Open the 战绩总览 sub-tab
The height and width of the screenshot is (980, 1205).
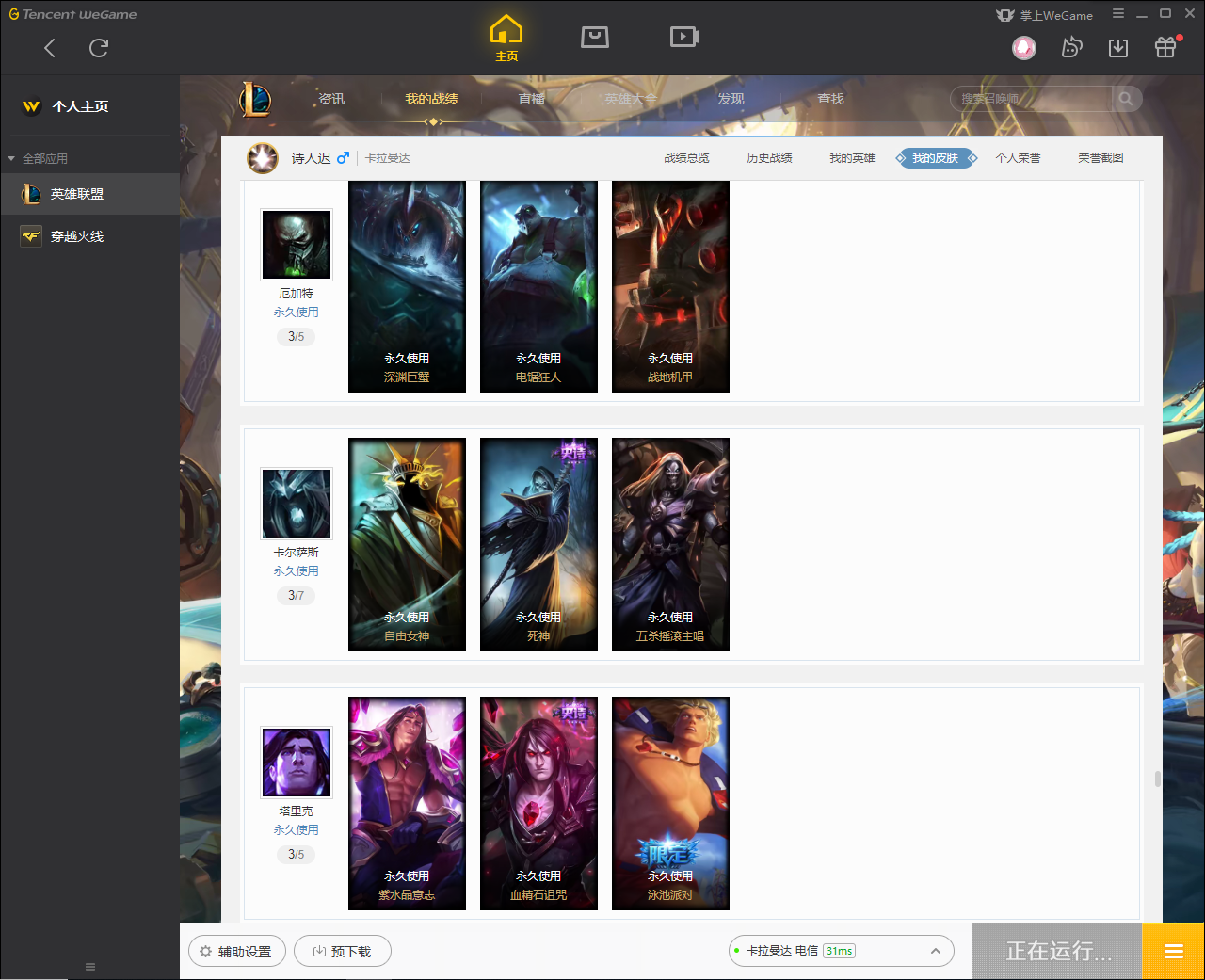[686, 158]
